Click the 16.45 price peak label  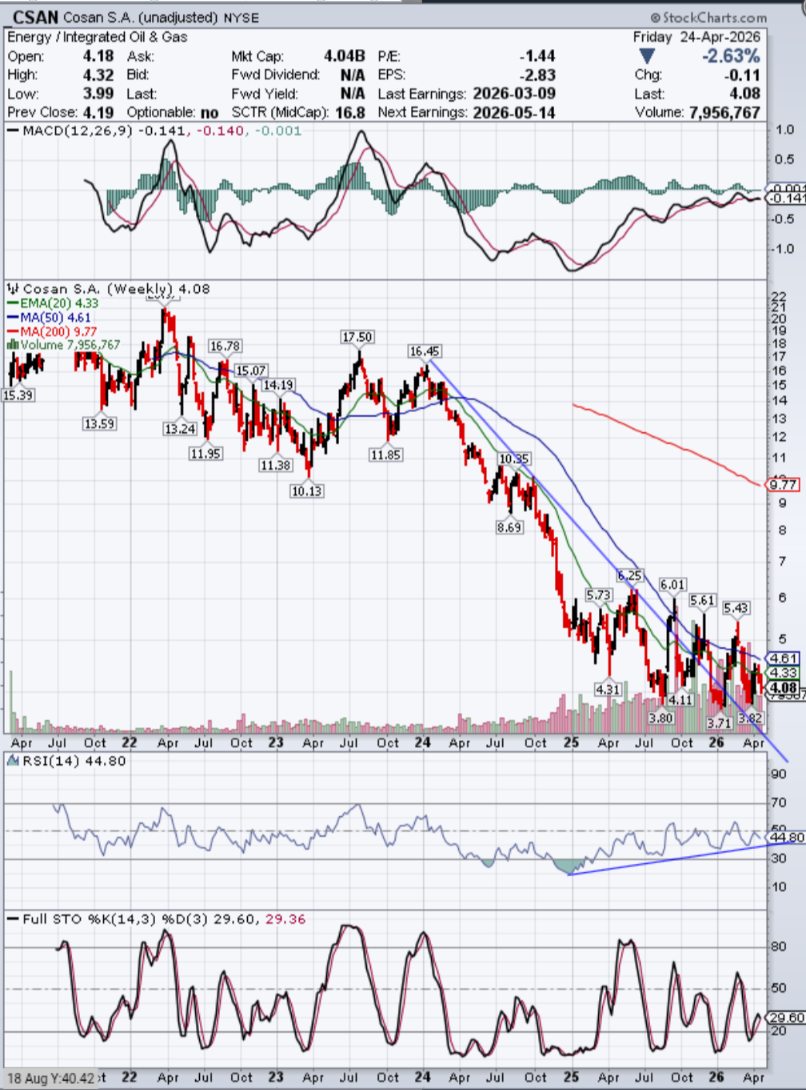click(x=424, y=352)
